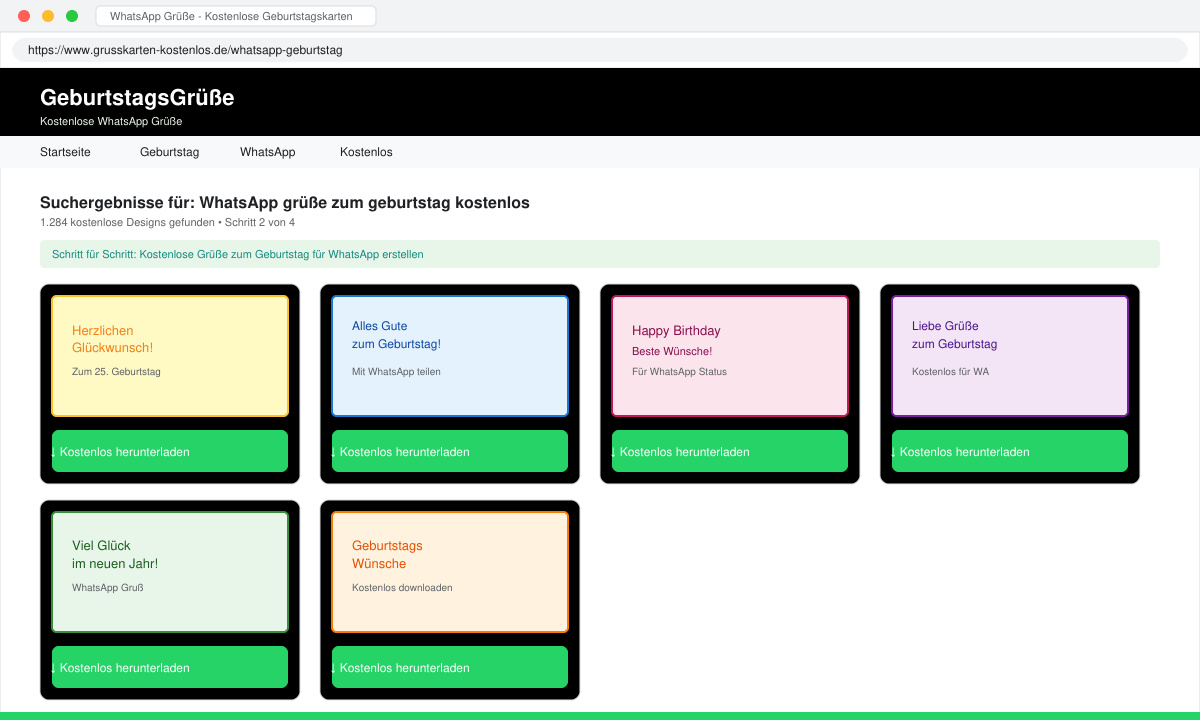This screenshot has width=1200, height=720.
Task: Click the 'Für WhatsApp Status' card caption
Action: coord(679,371)
